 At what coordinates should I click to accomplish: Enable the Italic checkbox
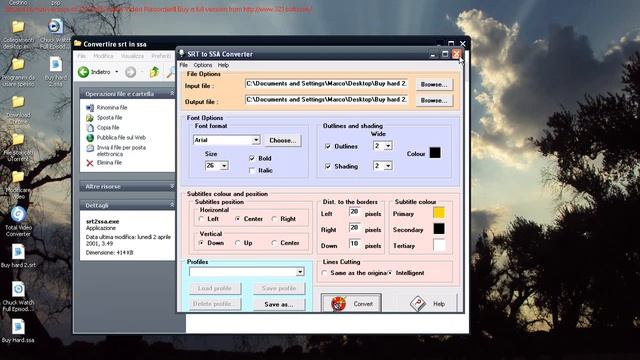252,171
